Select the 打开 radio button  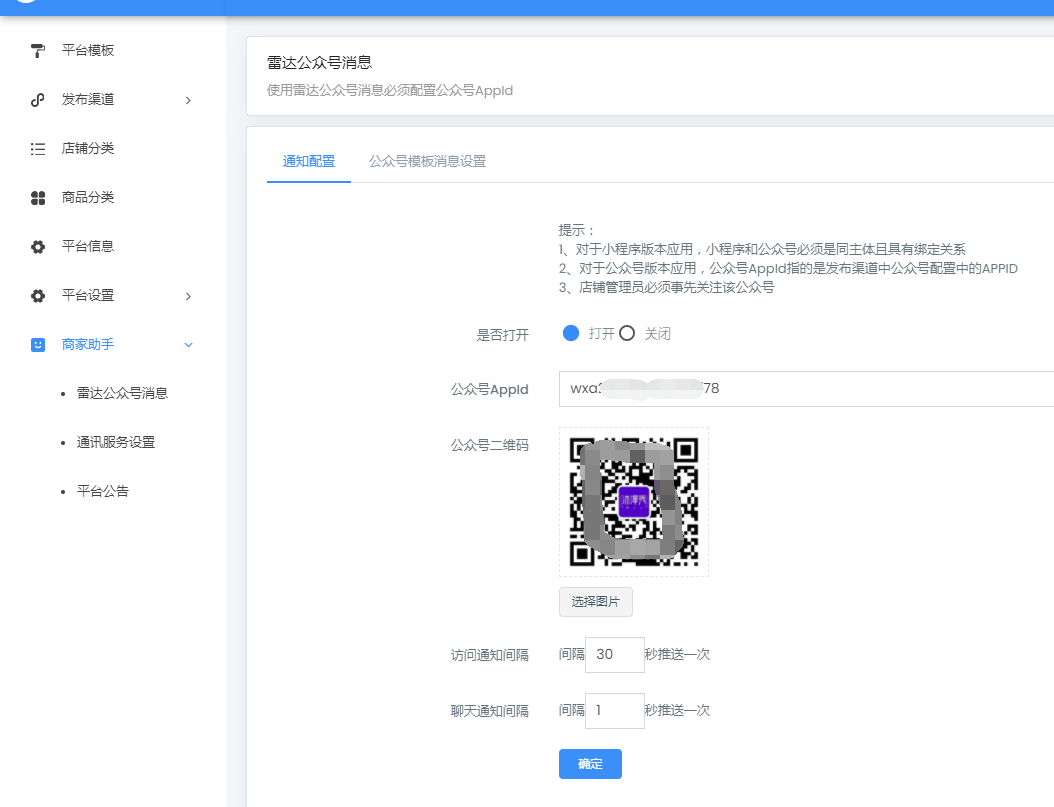(571, 333)
